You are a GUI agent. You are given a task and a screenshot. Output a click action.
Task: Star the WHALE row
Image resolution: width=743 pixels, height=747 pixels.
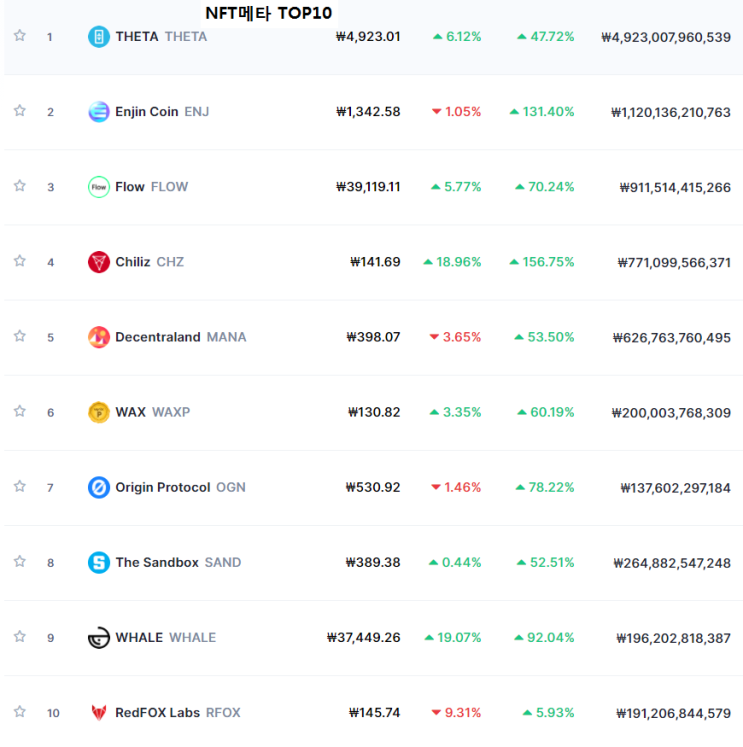(x=20, y=636)
